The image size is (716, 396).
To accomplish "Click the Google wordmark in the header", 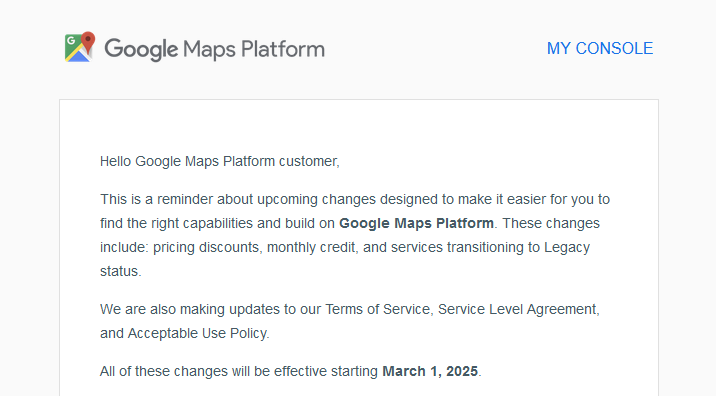I will (x=141, y=49).
